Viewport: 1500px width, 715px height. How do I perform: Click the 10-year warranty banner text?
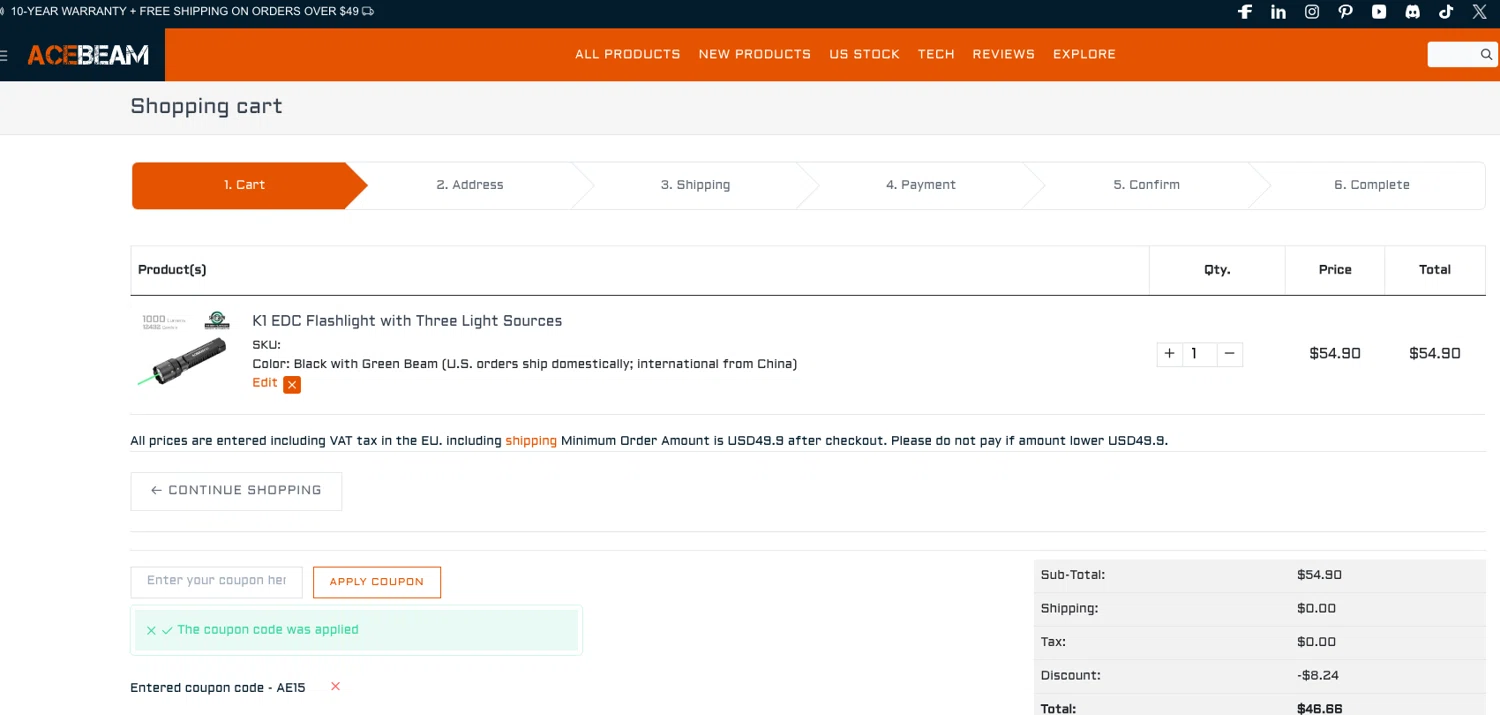(192, 12)
